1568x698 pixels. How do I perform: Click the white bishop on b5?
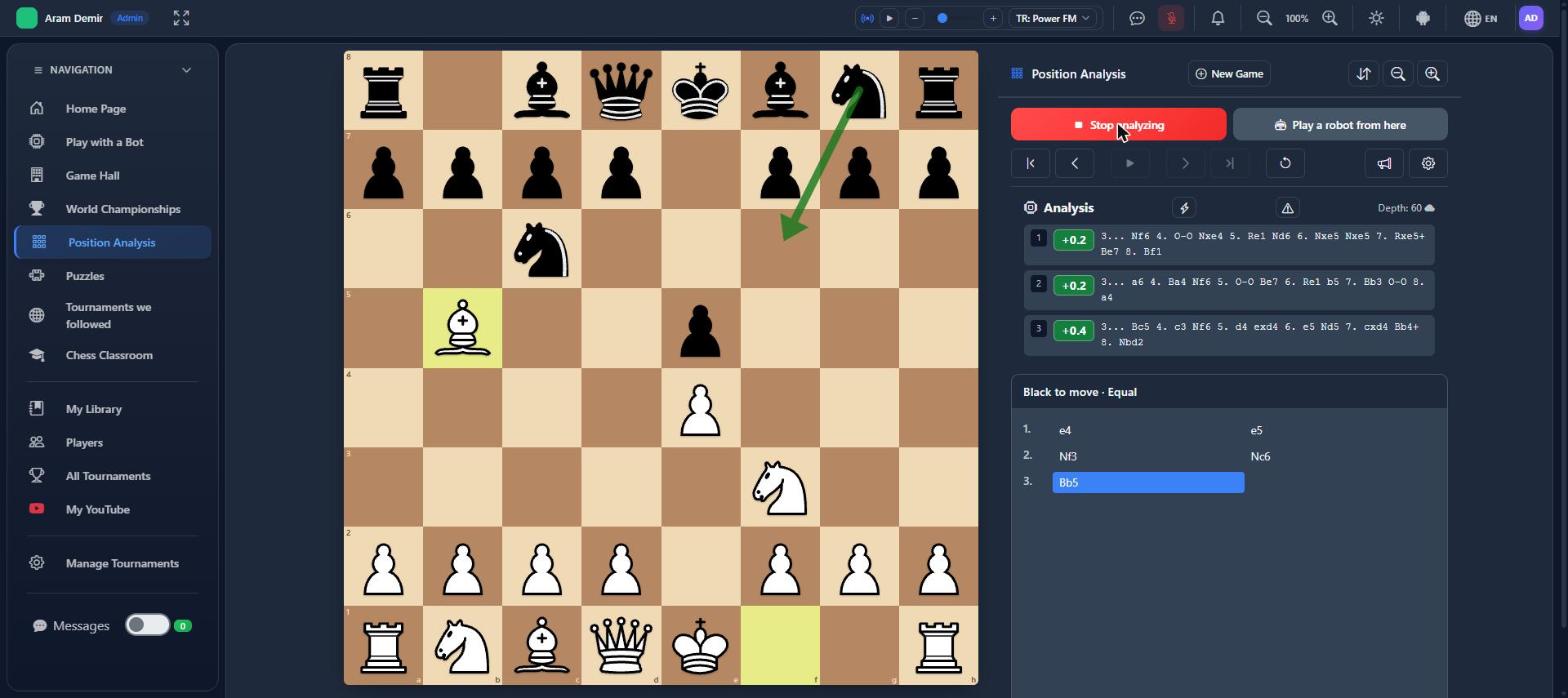coord(462,328)
